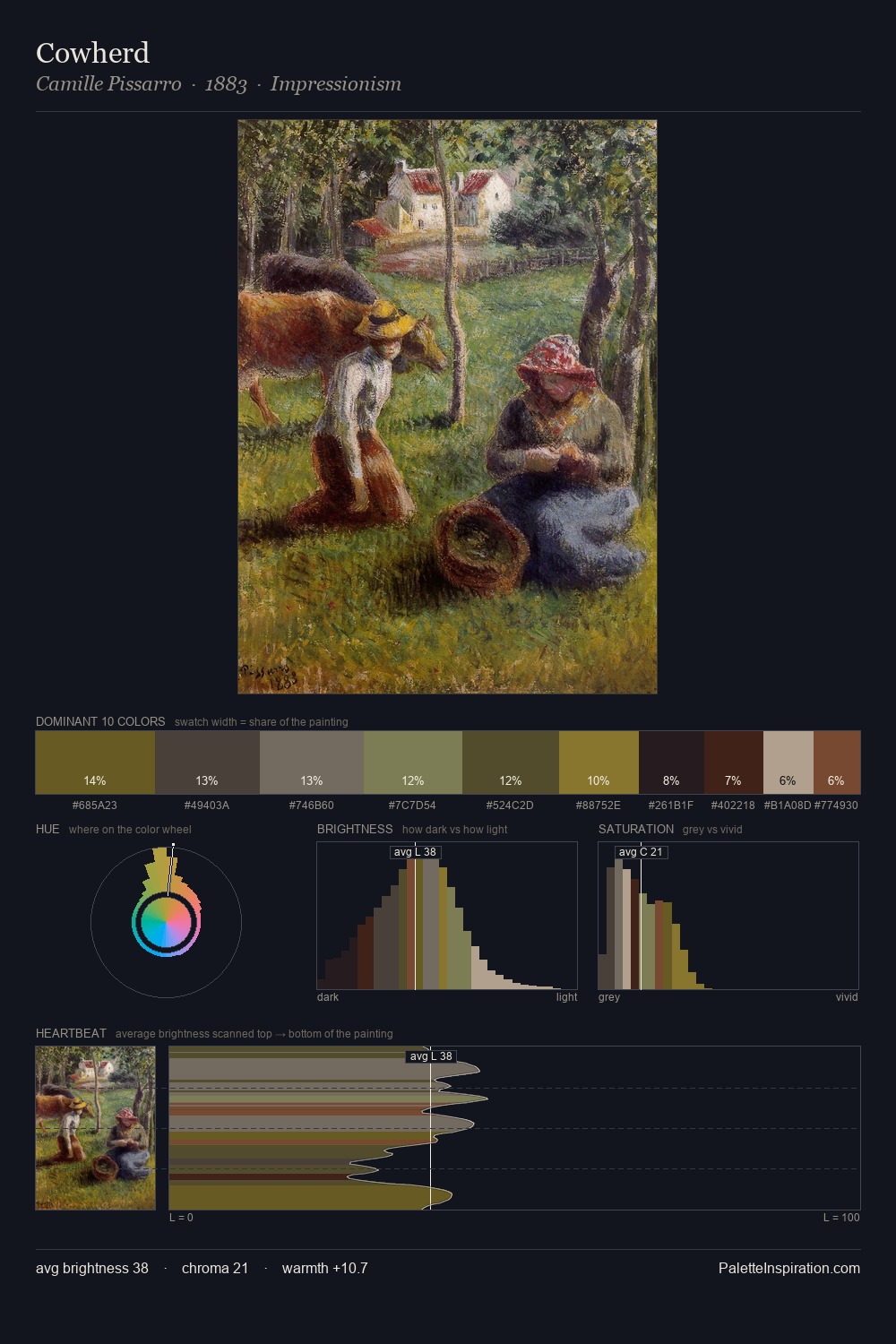Click the 'L = 100' axis label

(x=841, y=1218)
